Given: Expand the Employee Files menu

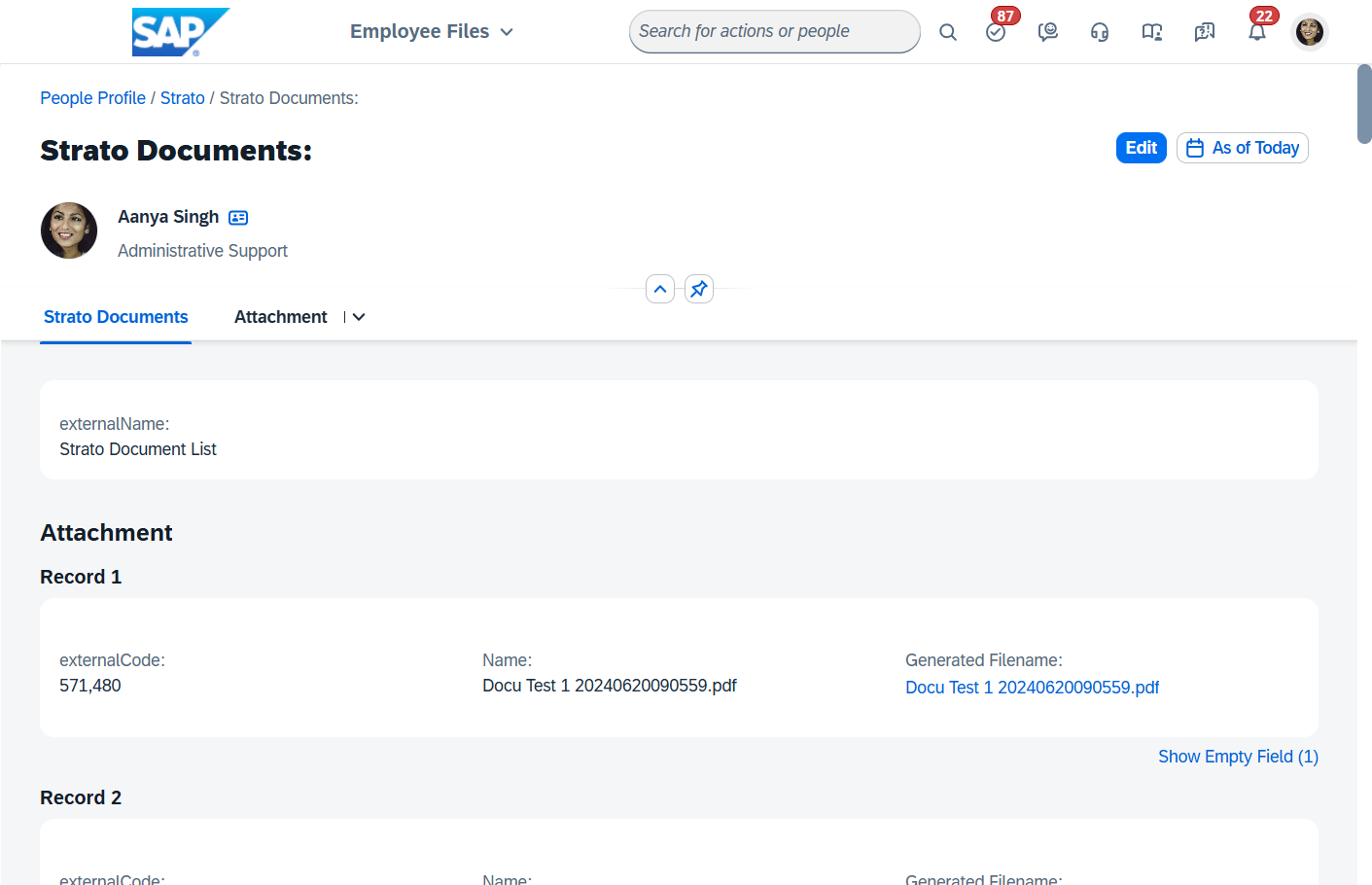Looking at the screenshot, I should 432,32.
